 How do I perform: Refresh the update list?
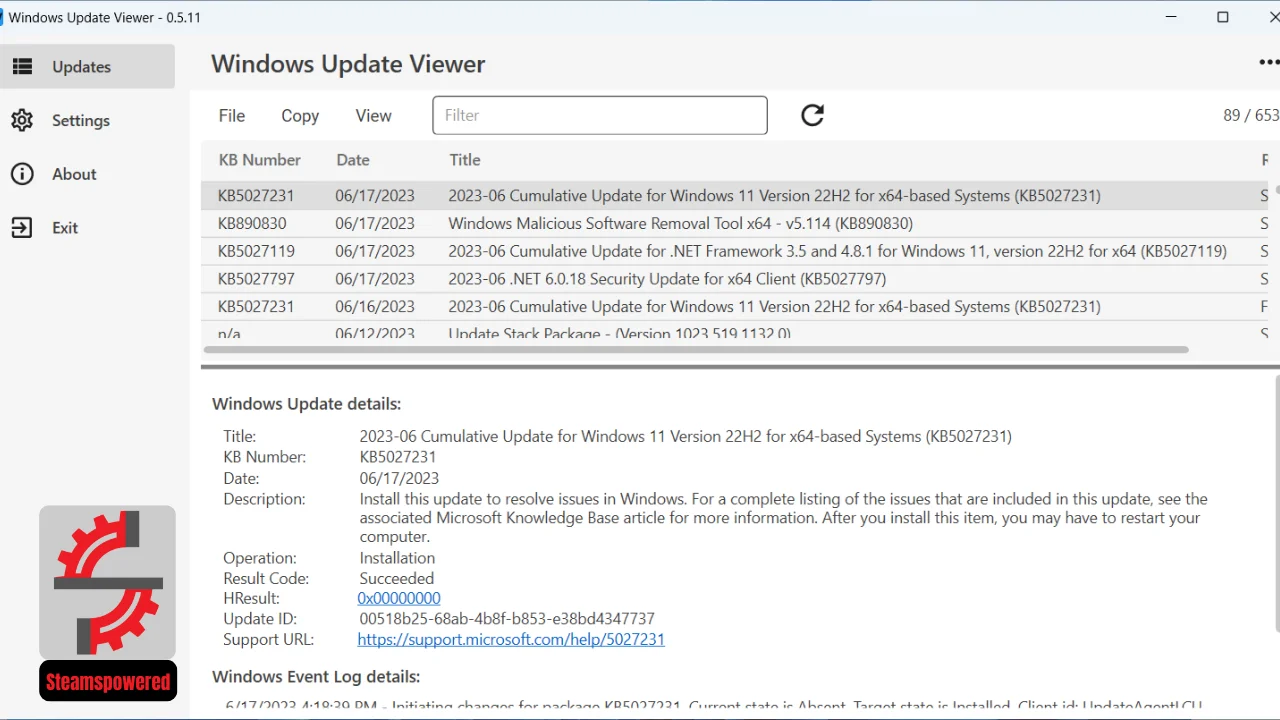(x=813, y=115)
